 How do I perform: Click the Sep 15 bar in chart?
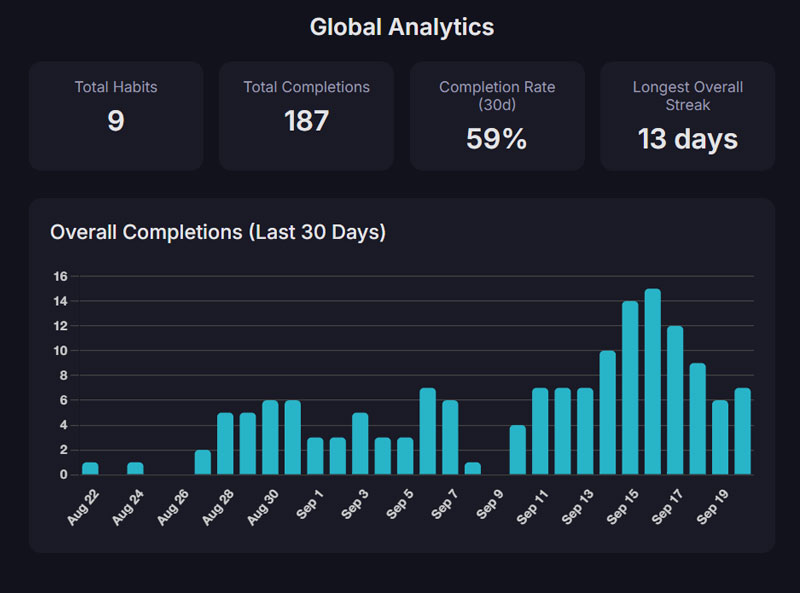(x=630, y=388)
